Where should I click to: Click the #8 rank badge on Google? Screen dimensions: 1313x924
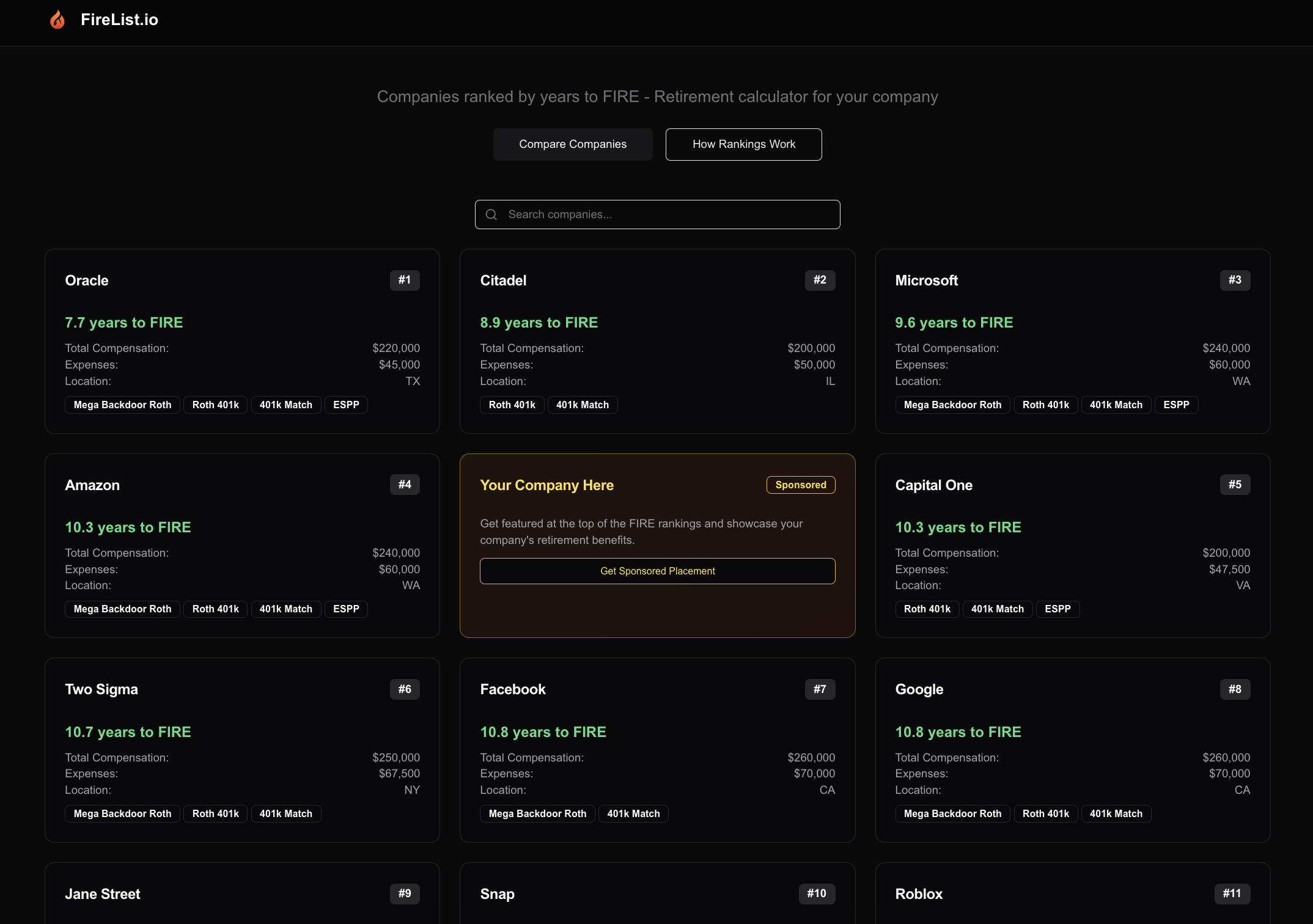[x=1235, y=689]
